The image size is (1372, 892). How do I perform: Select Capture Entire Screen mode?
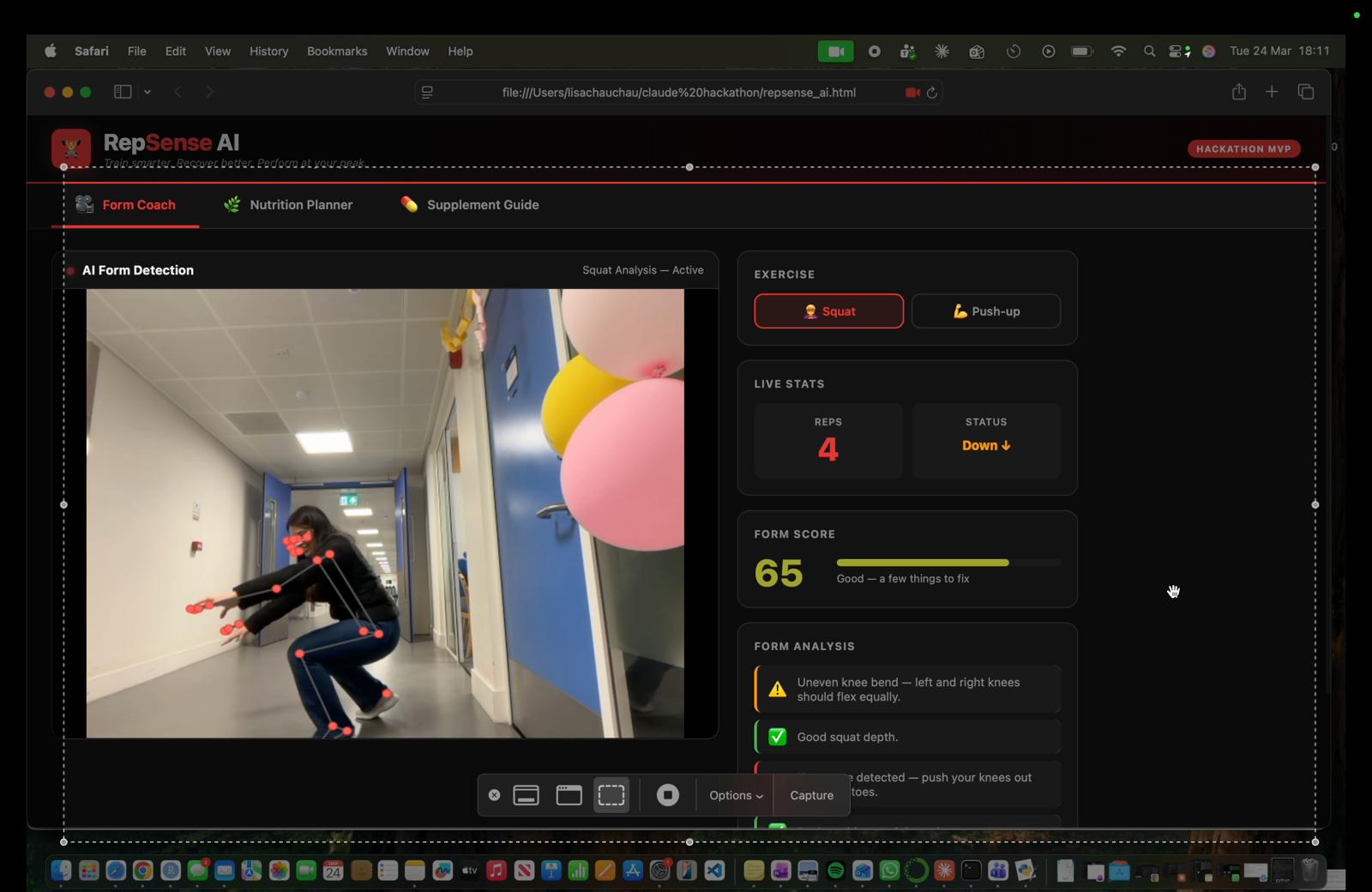point(527,795)
